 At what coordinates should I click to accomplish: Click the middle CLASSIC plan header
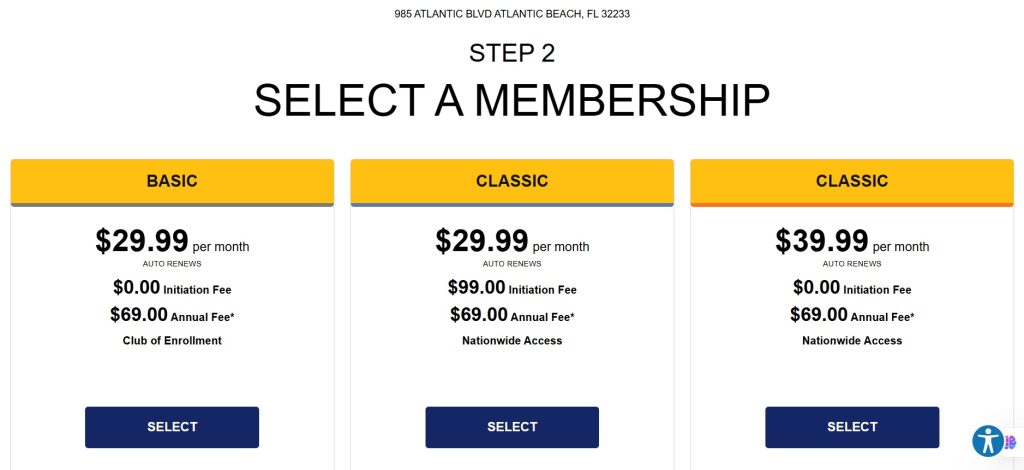512,181
